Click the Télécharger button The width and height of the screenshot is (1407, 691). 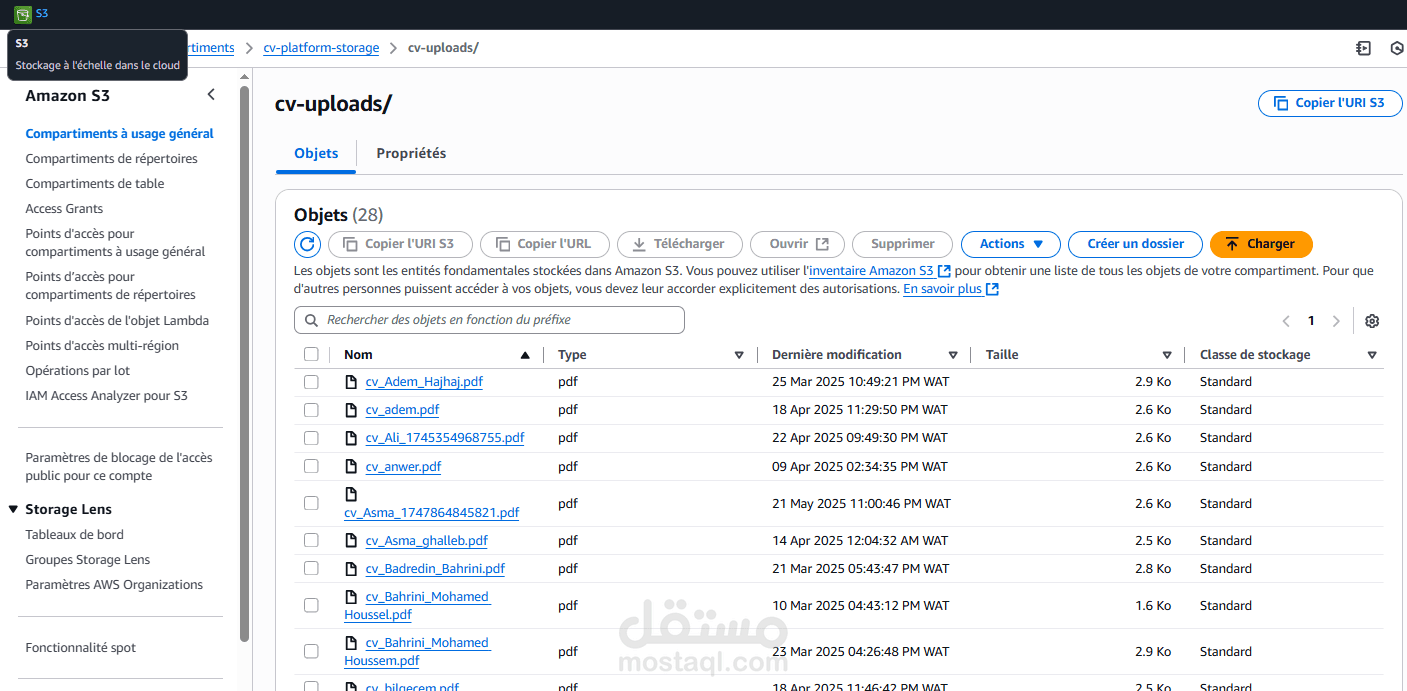click(x=679, y=244)
